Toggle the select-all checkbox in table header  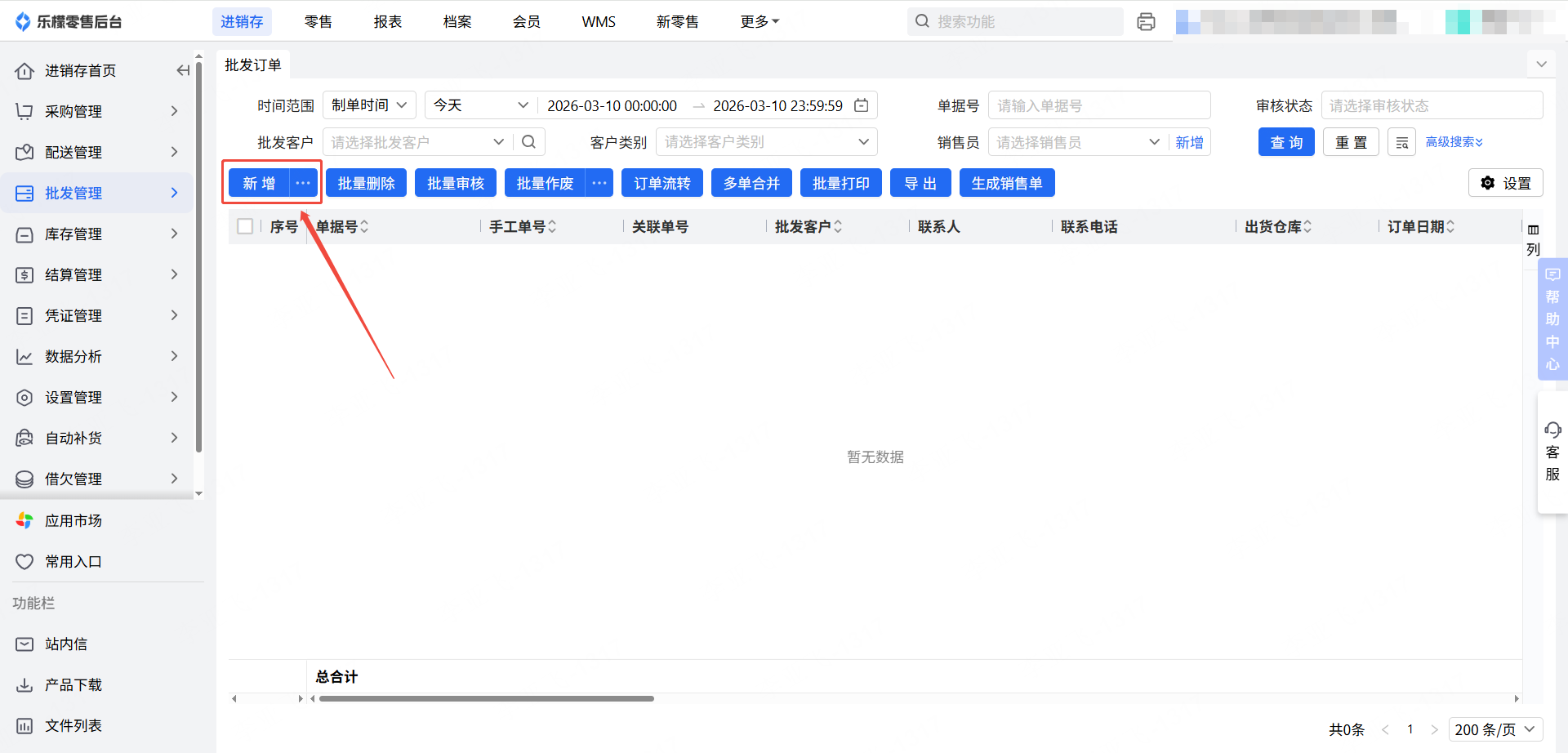(x=245, y=226)
